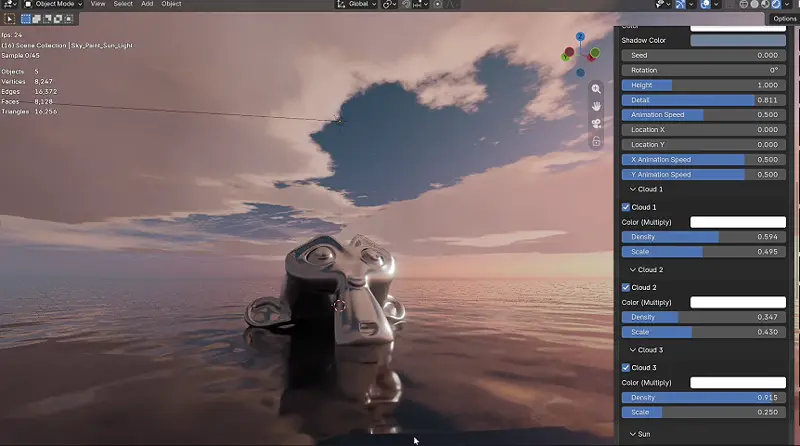This screenshot has width=800, height=446.
Task: Click the X Animation Speed slider
Action: click(x=704, y=160)
